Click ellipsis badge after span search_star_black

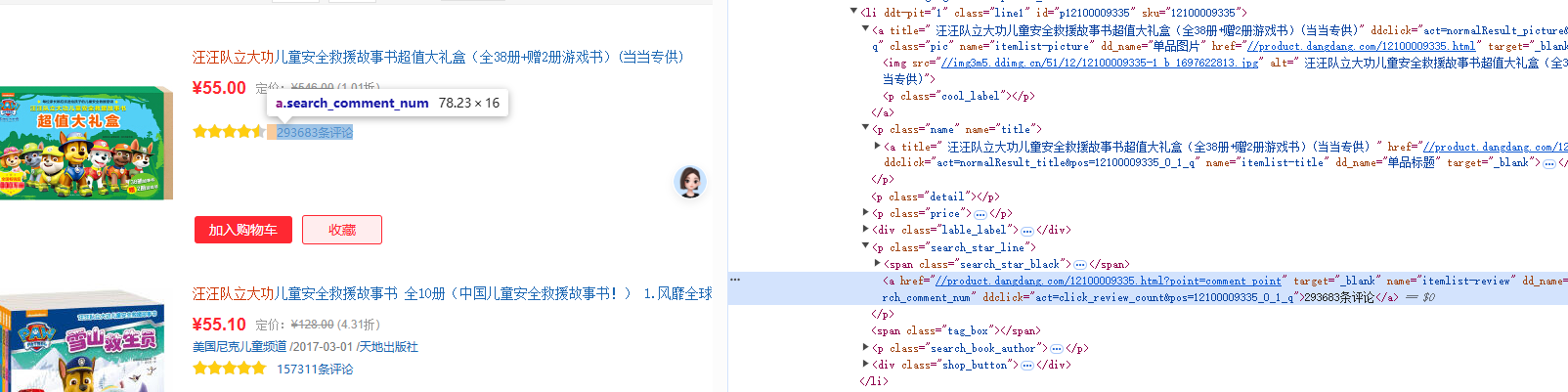pyautogui.click(x=1080, y=265)
